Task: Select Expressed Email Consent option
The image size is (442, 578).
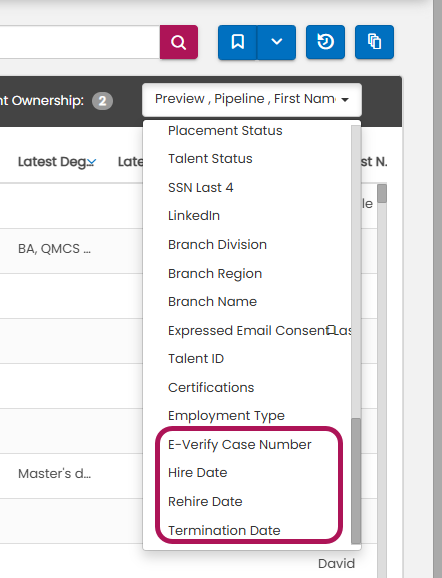Action: coord(260,331)
